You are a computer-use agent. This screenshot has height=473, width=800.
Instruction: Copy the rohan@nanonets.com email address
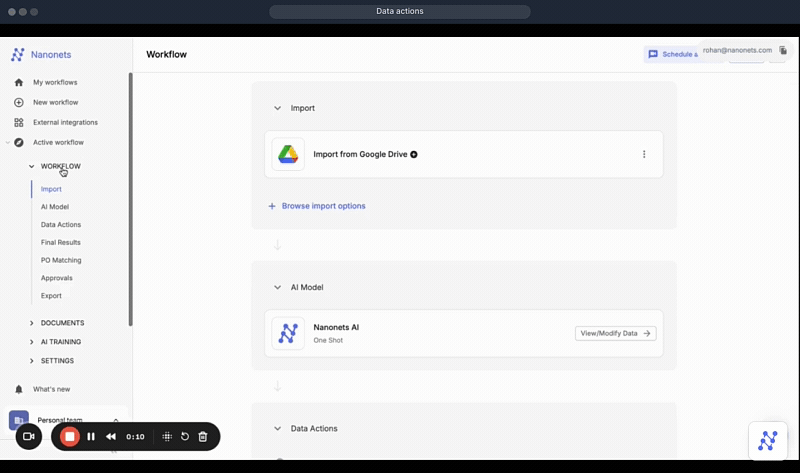783,50
